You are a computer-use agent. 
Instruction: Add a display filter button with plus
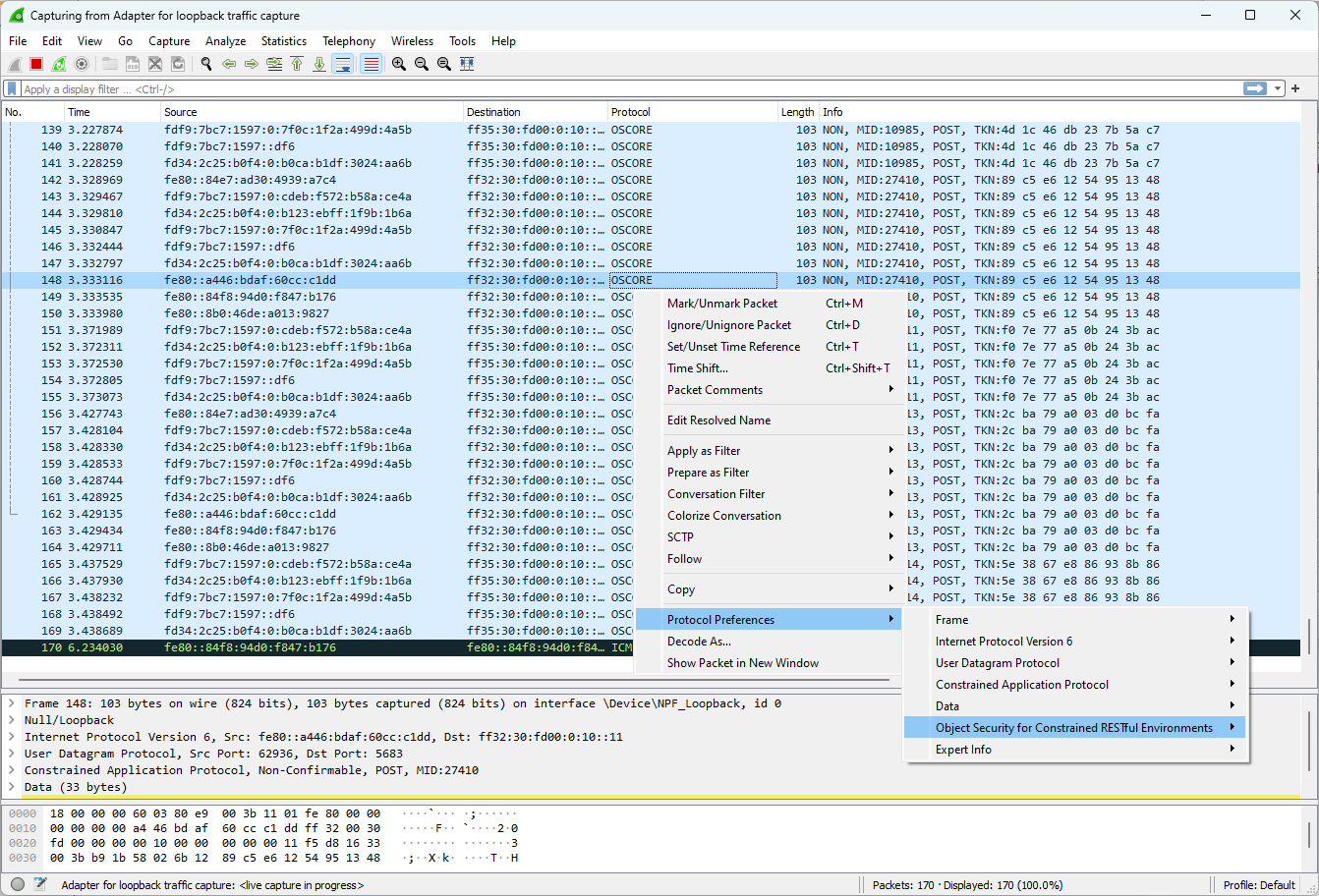click(1295, 88)
